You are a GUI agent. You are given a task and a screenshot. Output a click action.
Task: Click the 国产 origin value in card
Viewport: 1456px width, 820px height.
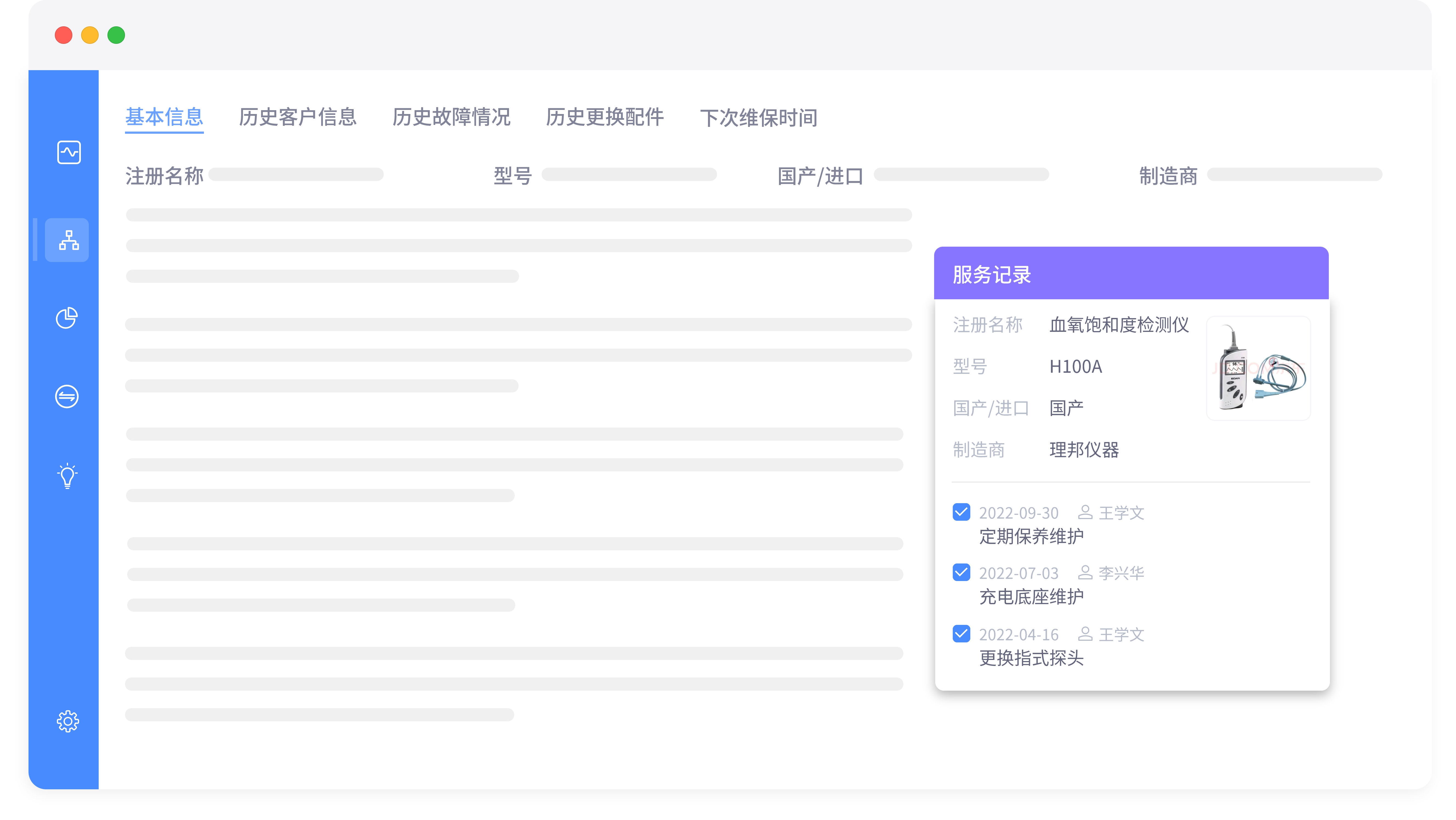pyautogui.click(x=1066, y=408)
